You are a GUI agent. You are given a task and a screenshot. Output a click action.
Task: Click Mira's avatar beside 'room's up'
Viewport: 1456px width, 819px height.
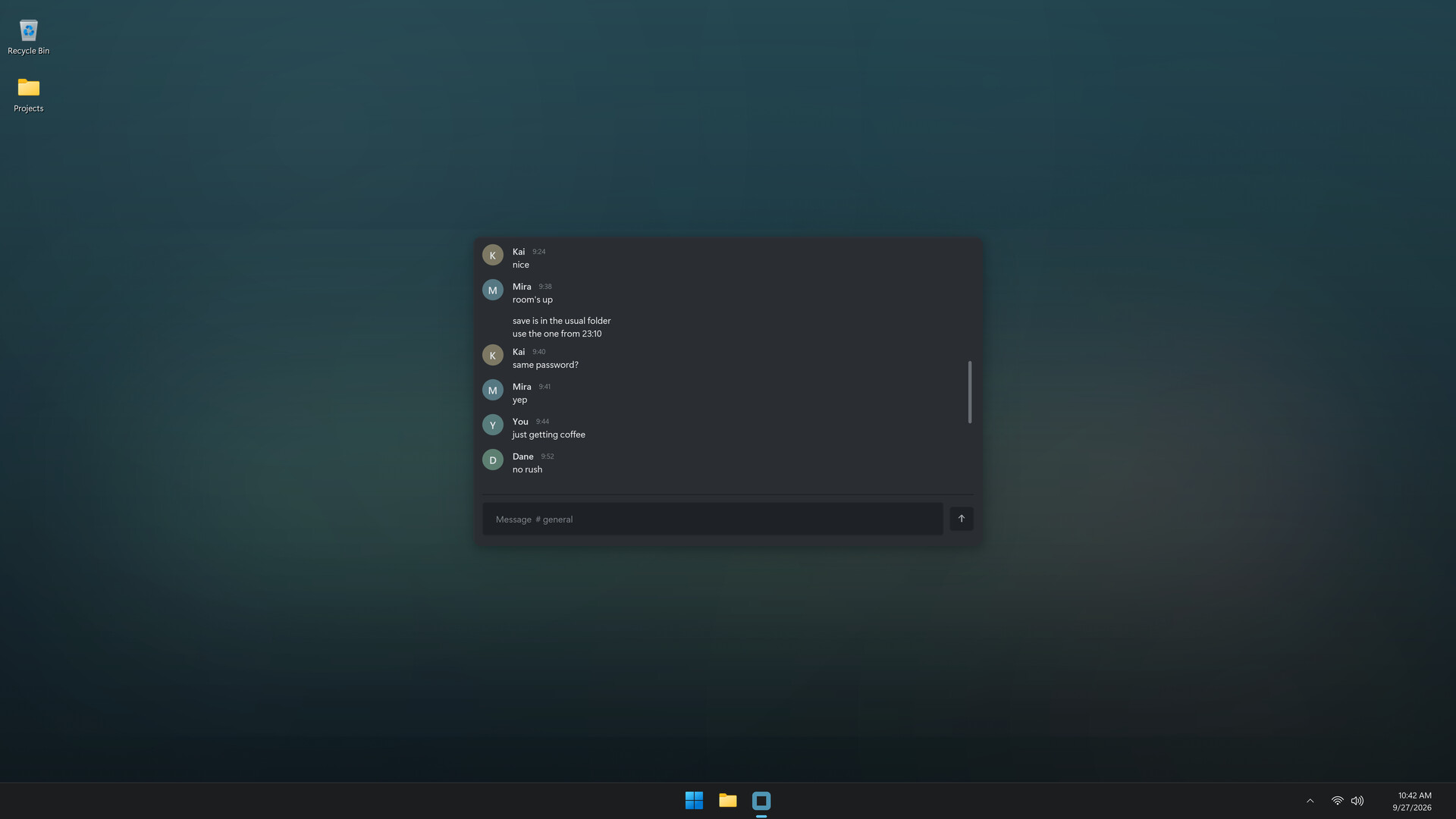click(x=493, y=290)
